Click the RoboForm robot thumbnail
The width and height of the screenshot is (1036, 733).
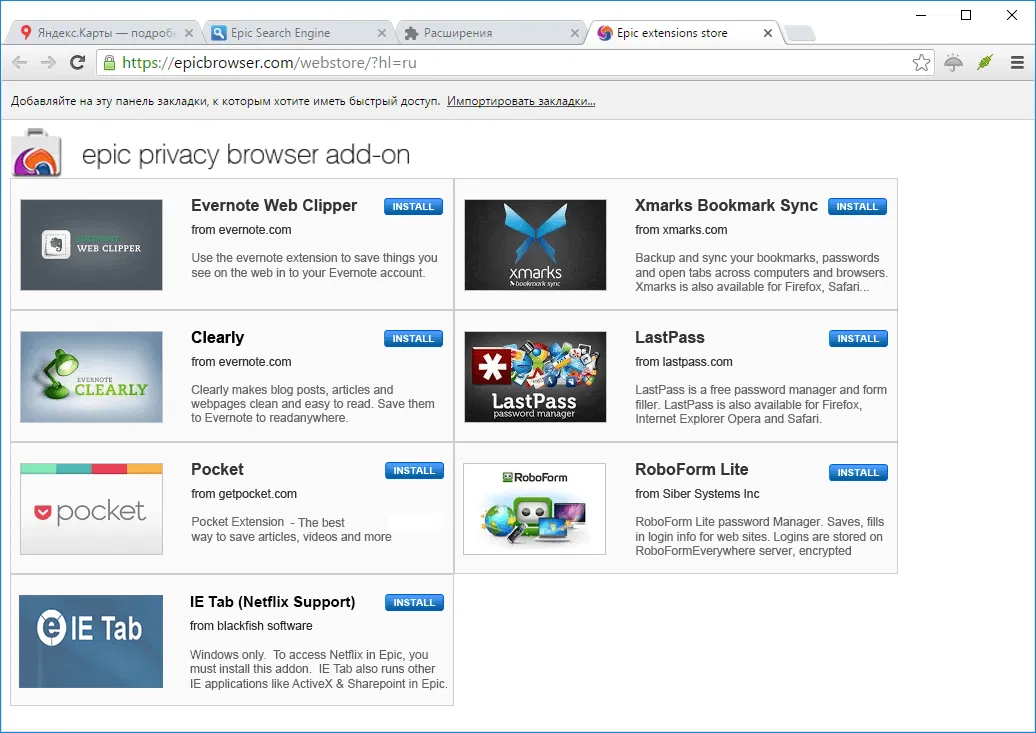pyautogui.click(x=535, y=509)
